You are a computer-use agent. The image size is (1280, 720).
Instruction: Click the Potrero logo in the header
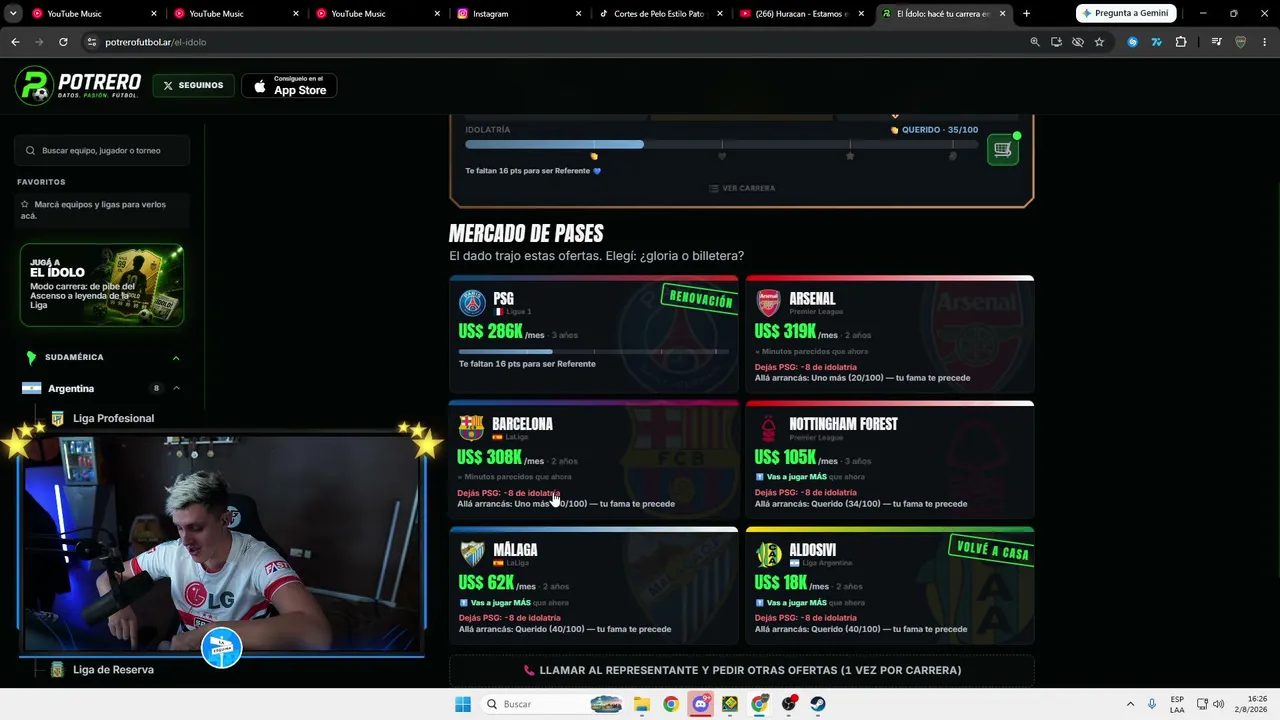coord(78,87)
